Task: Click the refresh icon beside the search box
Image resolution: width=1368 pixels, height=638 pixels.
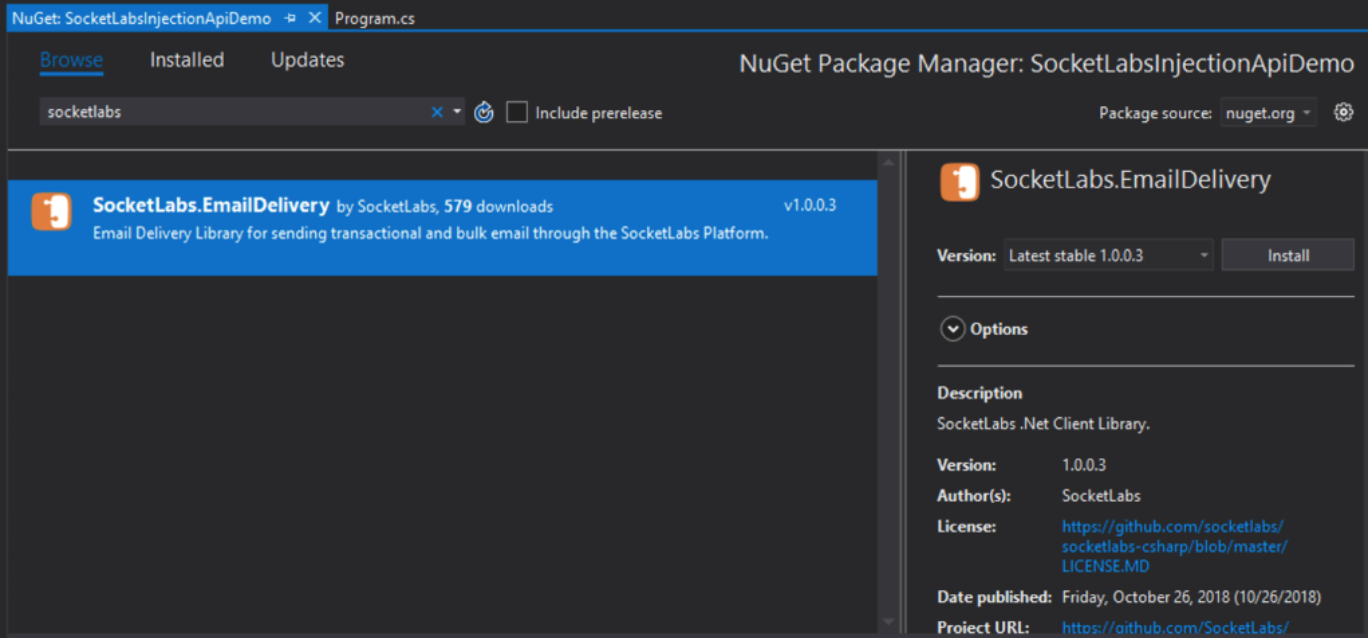Action: click(x=484, y=112)
